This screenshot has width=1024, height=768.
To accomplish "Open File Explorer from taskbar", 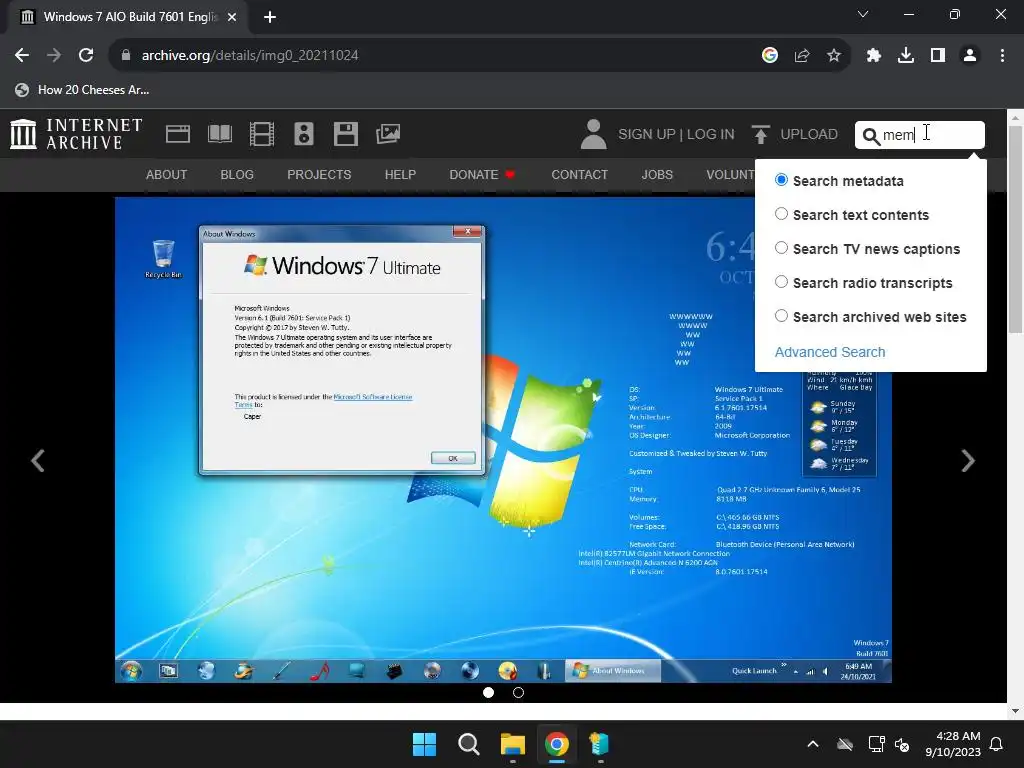I will pyautogui.click(x=513, y=744).
